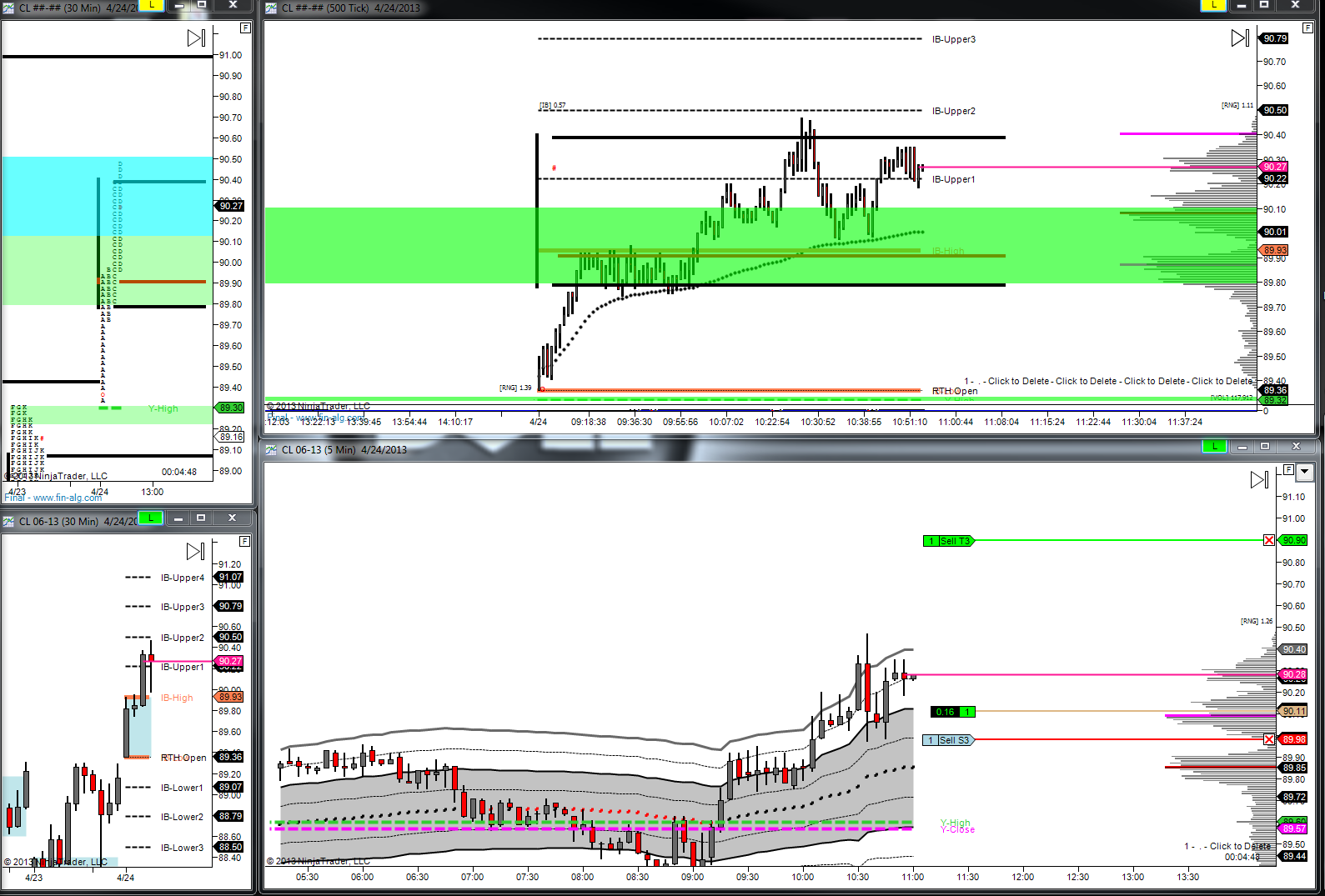Viewport: 1325px width, 896px height.
Task: Click the IB-Lower3 label in bottom-left chart
Action: pos(182,848)
